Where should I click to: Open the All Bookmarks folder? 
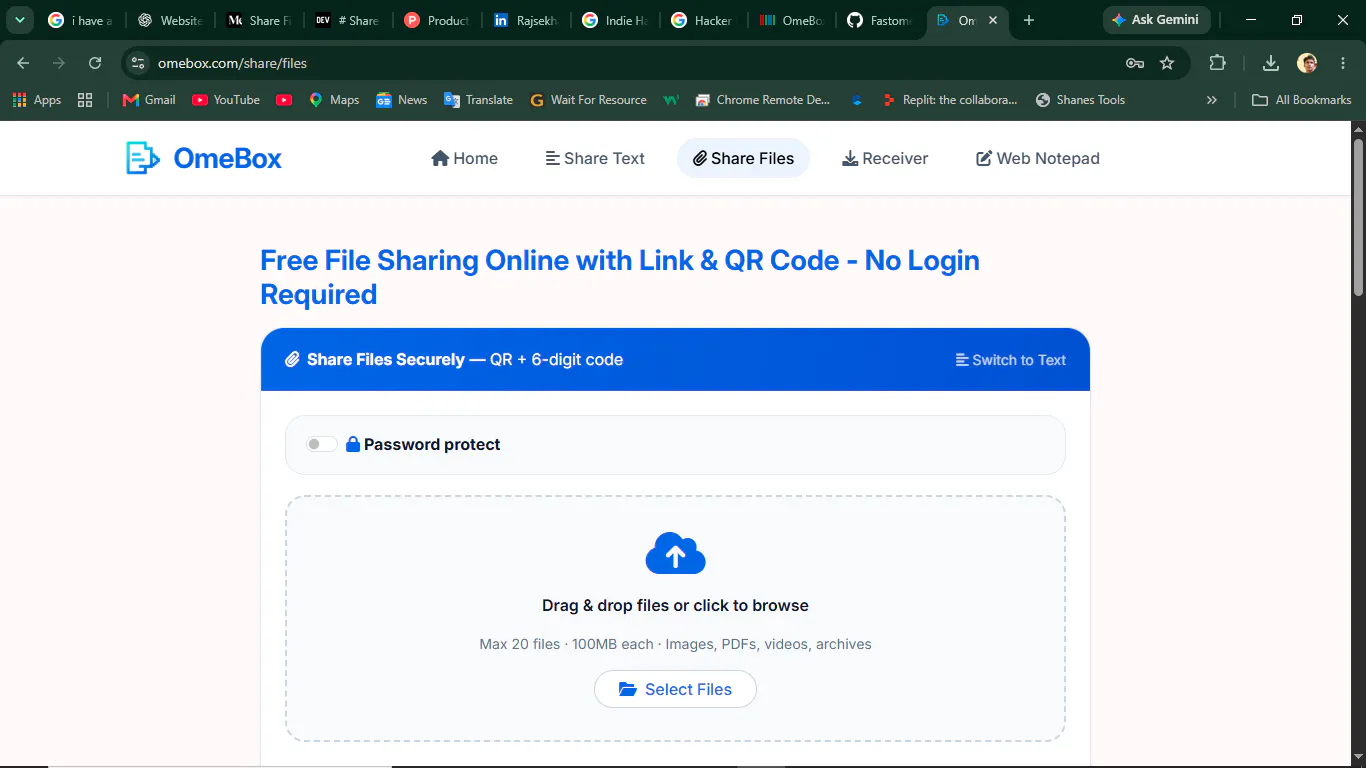point(1302,100)
